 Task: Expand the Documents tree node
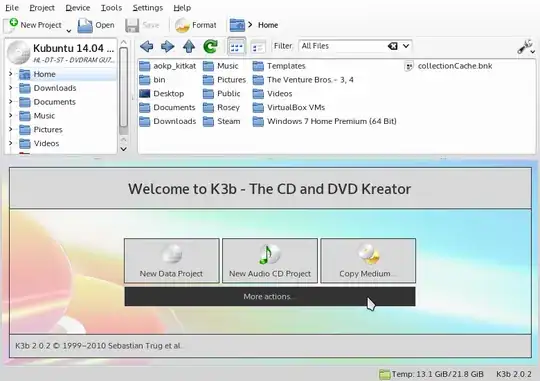[10, 102]
